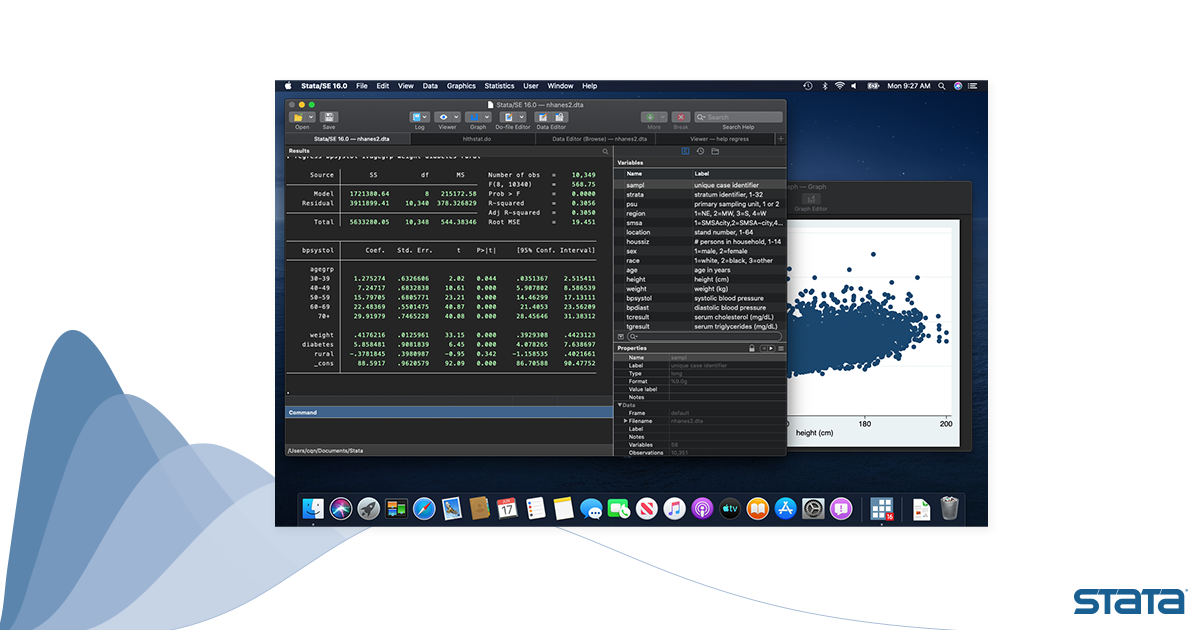Viewport: 1200px width, 630px height.
Task: Select the height variable row
Action: [700, 279]
